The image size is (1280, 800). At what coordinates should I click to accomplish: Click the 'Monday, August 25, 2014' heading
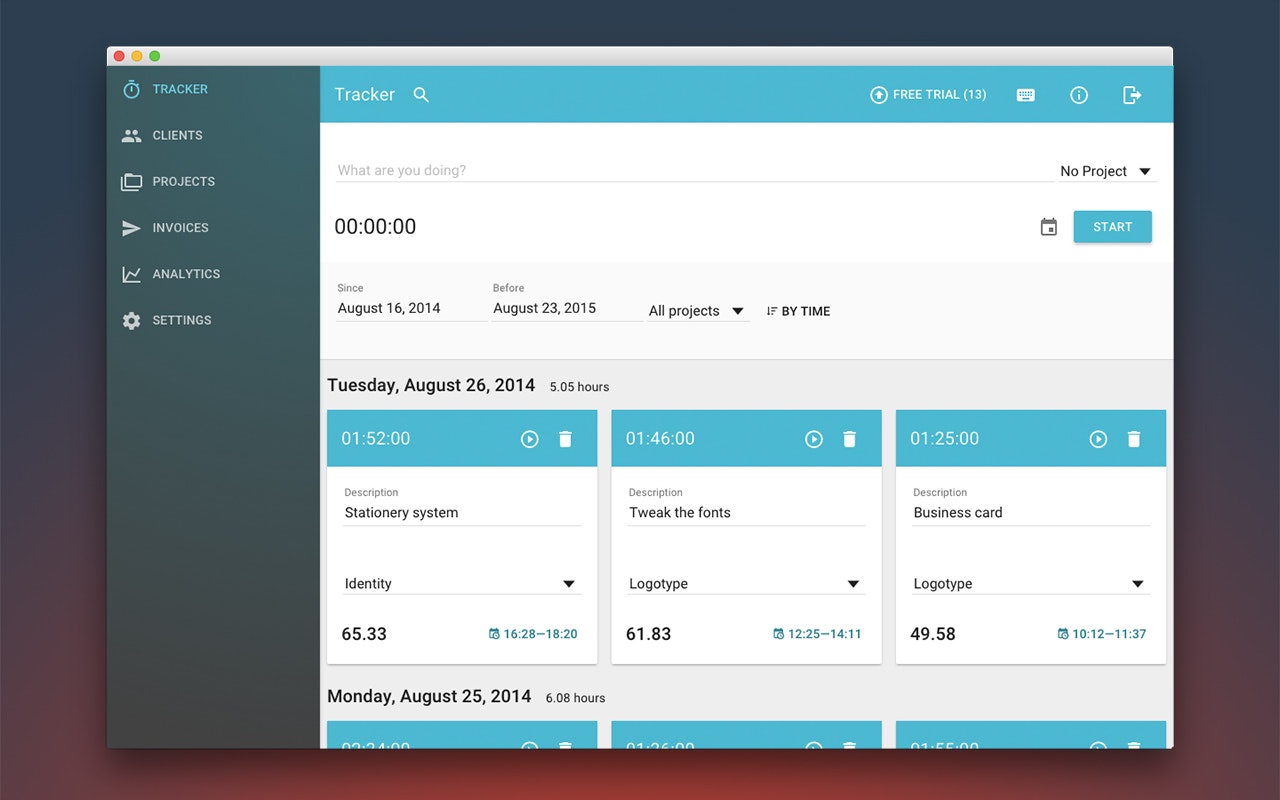(429, 697)
